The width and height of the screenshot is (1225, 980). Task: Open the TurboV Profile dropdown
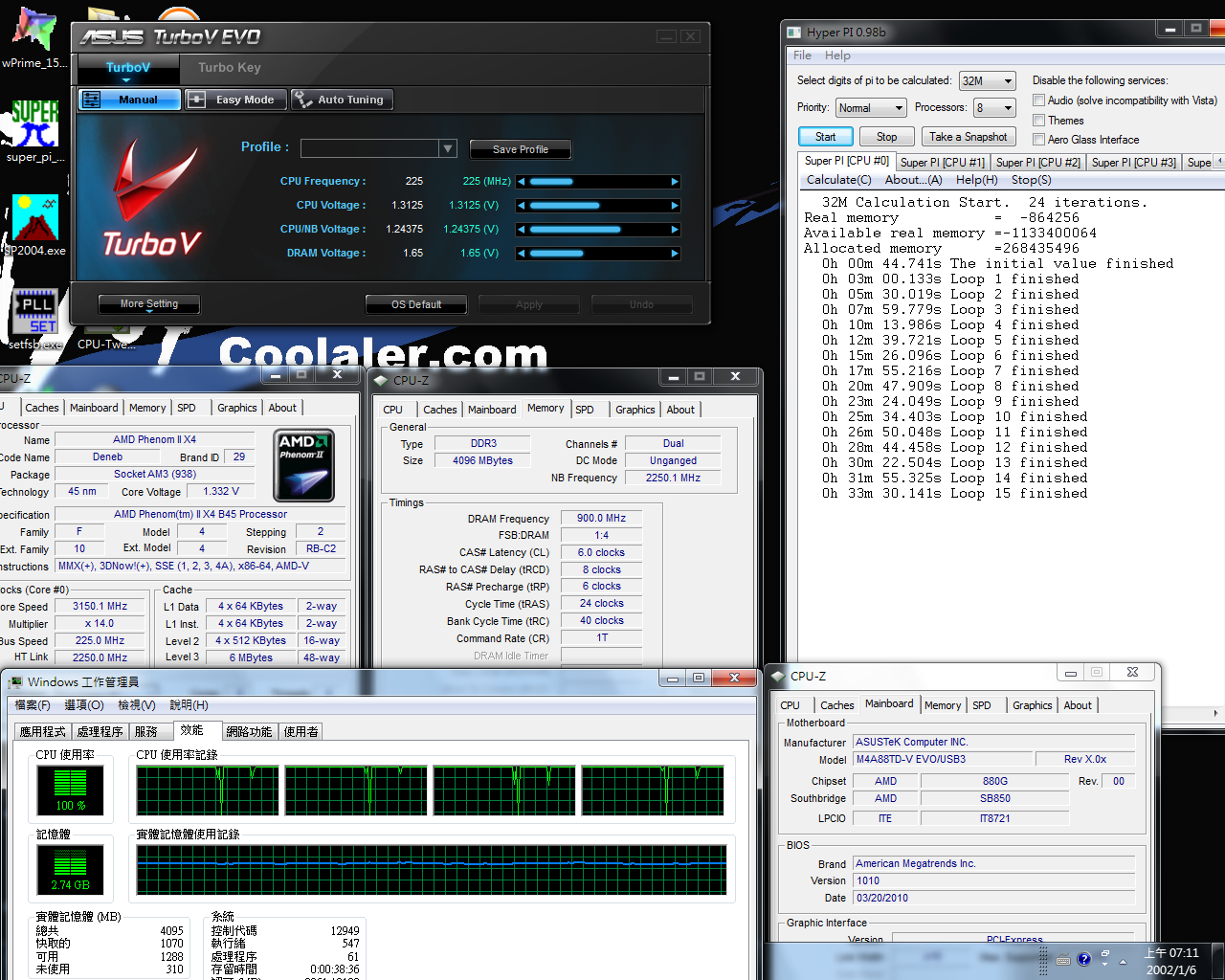[x=448, y=148]
